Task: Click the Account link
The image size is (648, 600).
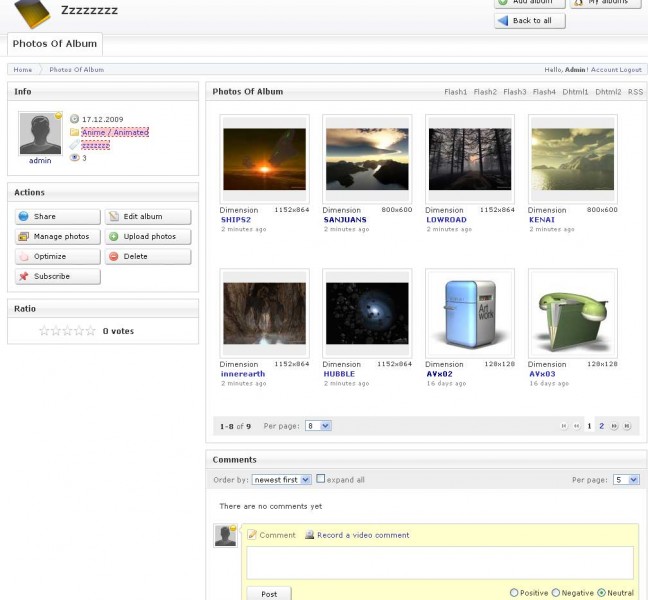Action: [x=604, y=69]
